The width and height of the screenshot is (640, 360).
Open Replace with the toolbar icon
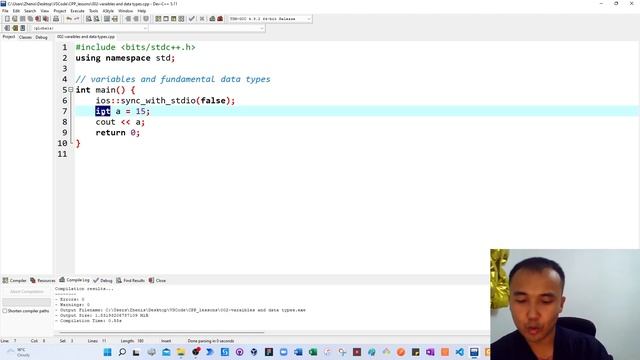pyautogui.click(x=96, y=19)
